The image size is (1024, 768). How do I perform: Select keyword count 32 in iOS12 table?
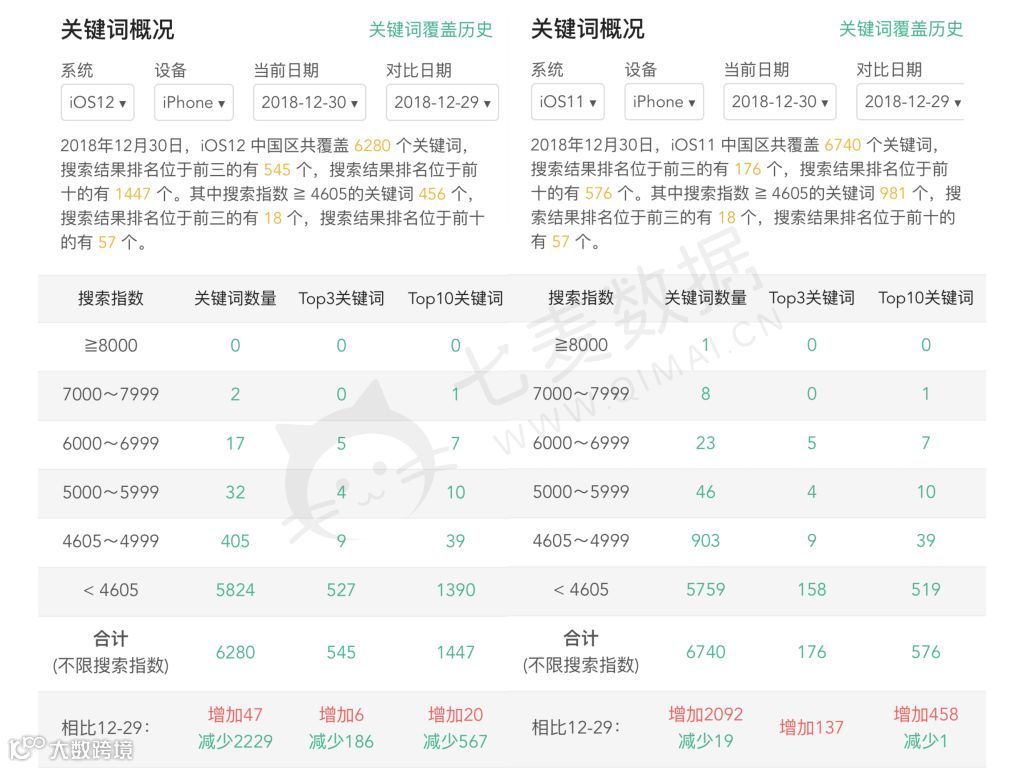[235, 492]
